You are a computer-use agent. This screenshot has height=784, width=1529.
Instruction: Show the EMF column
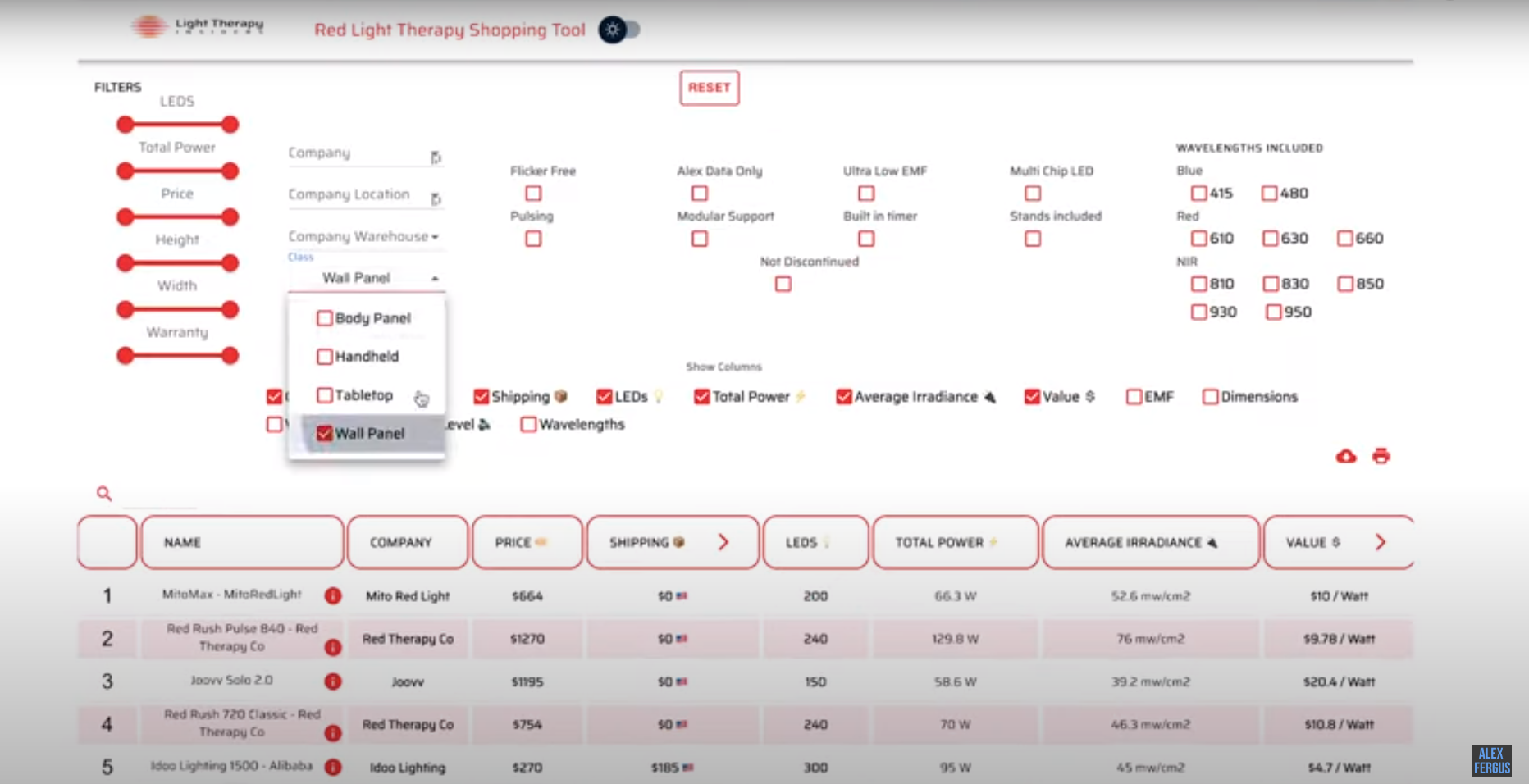coord(1134,397)
